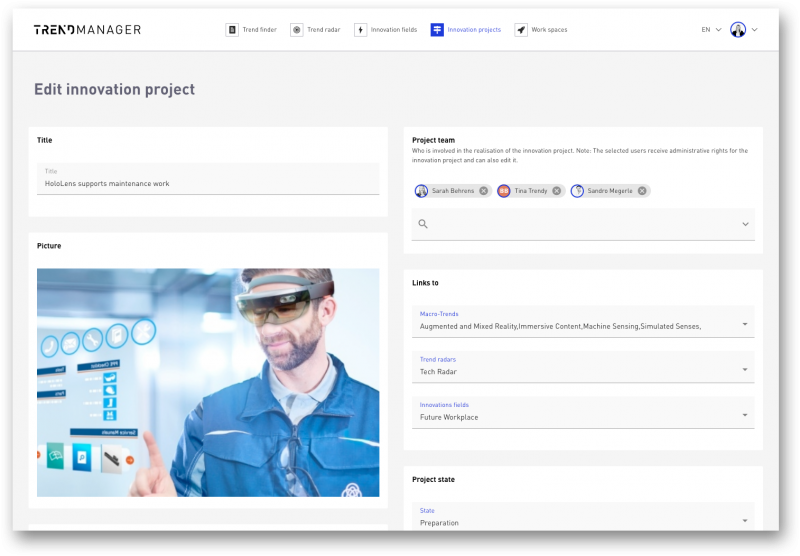Open the Trend finder tab
Screen dimensions: 800x556
pos(251,30)
